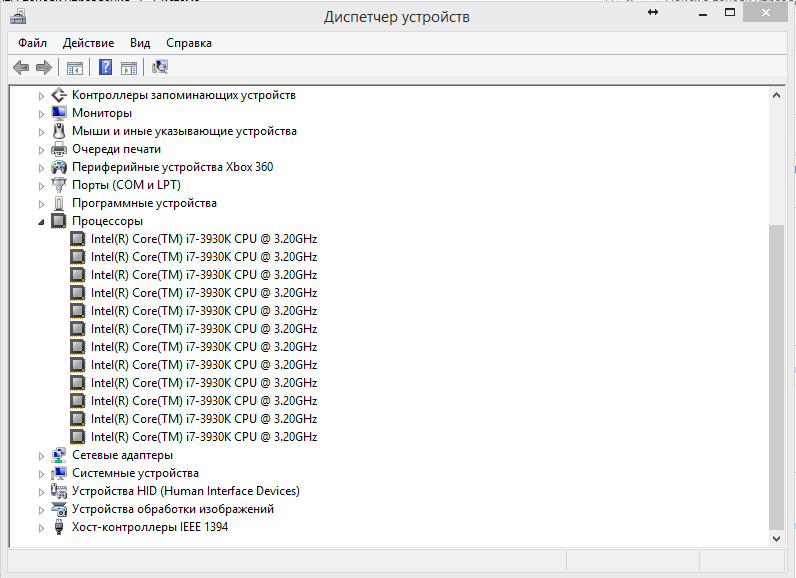
Task: Click the Forward arrow toolbar icon
Action: (x=44, y=67)
